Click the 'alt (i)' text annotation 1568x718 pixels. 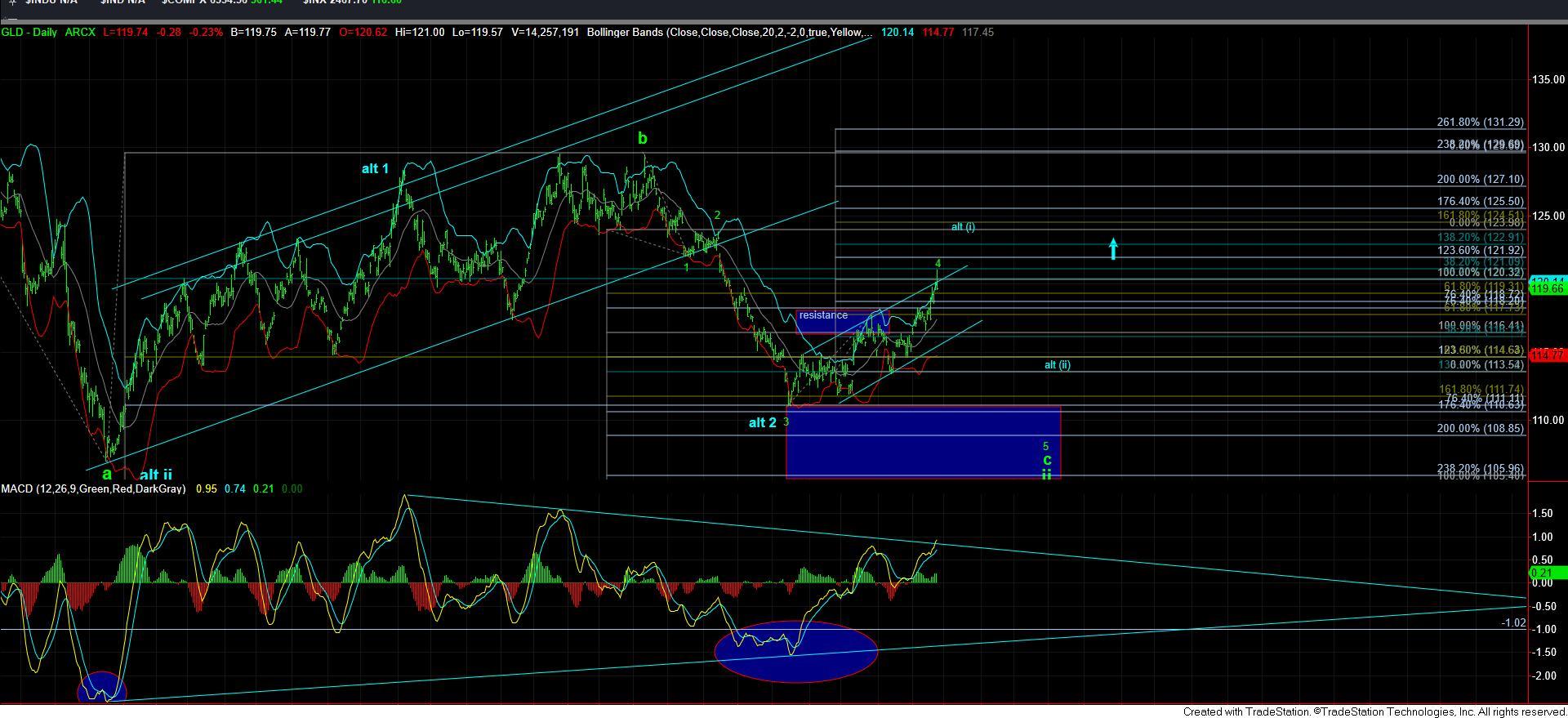(x=963, y=227)
